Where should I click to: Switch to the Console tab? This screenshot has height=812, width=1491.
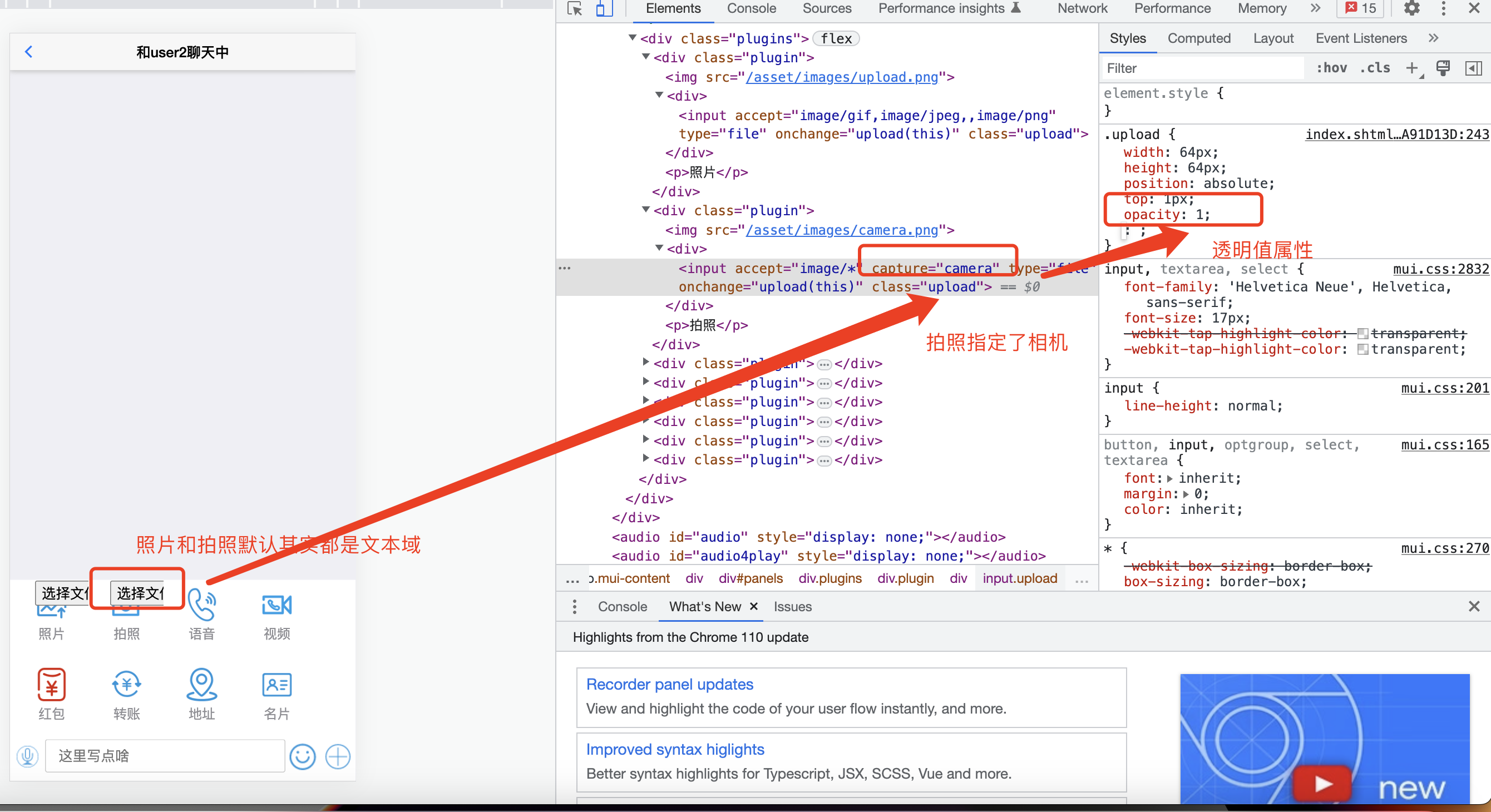click(x=751, y=8)
